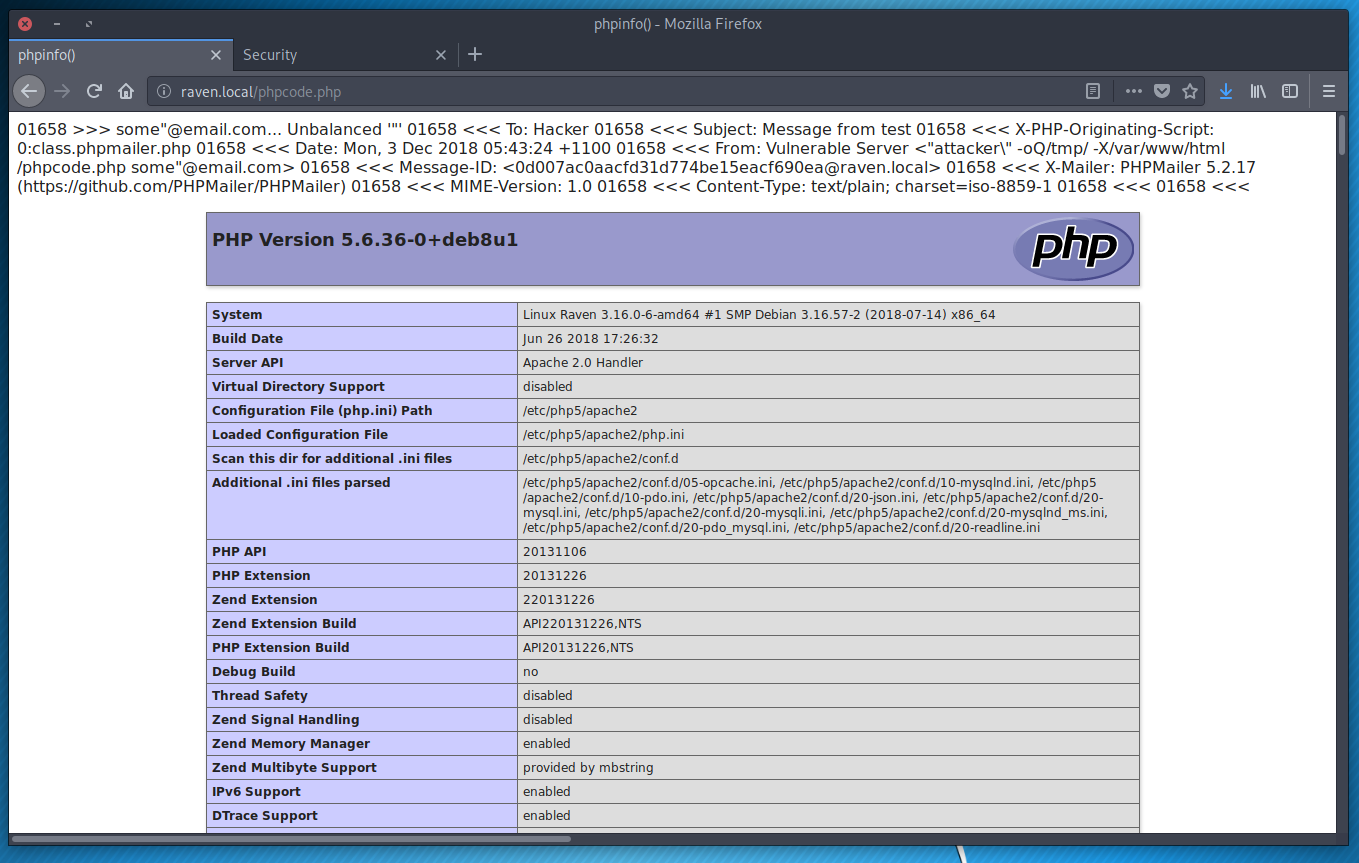1359x863 pixels.
Task: Toggle reader view in the address bar
Action: (x=1093, y=91)
